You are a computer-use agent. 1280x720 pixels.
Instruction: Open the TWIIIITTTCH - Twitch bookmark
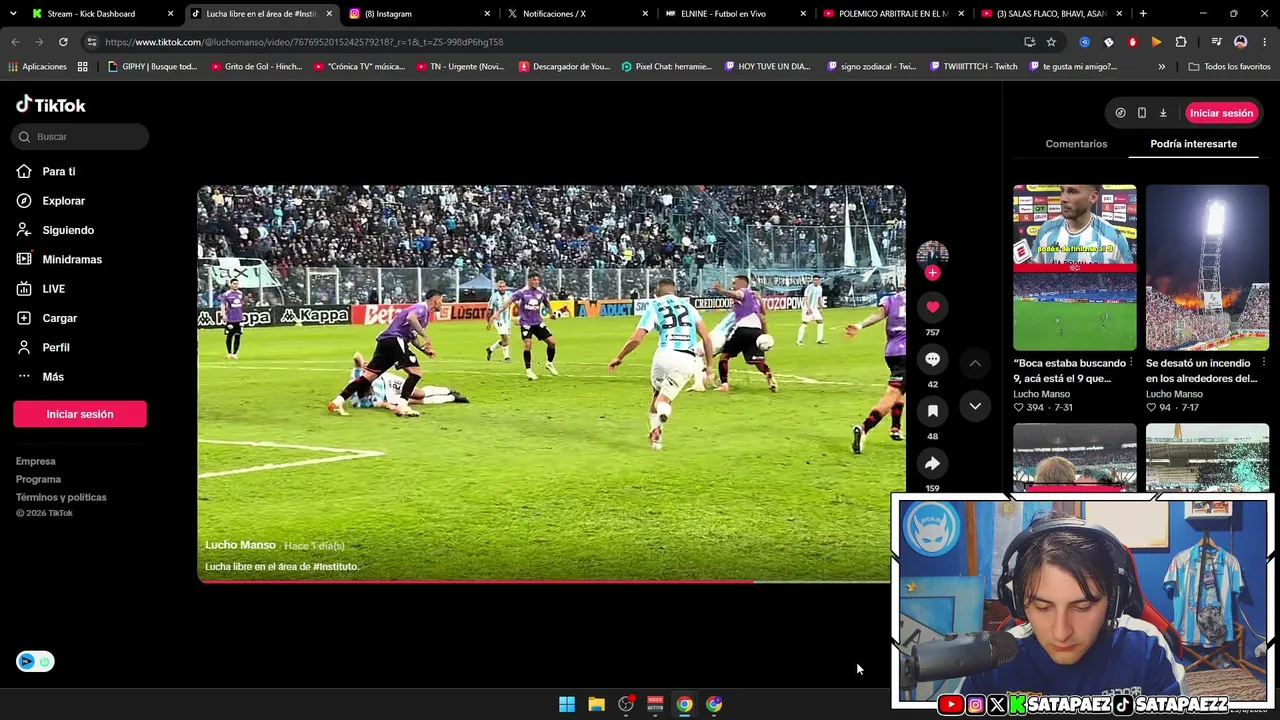pos(973,67)
